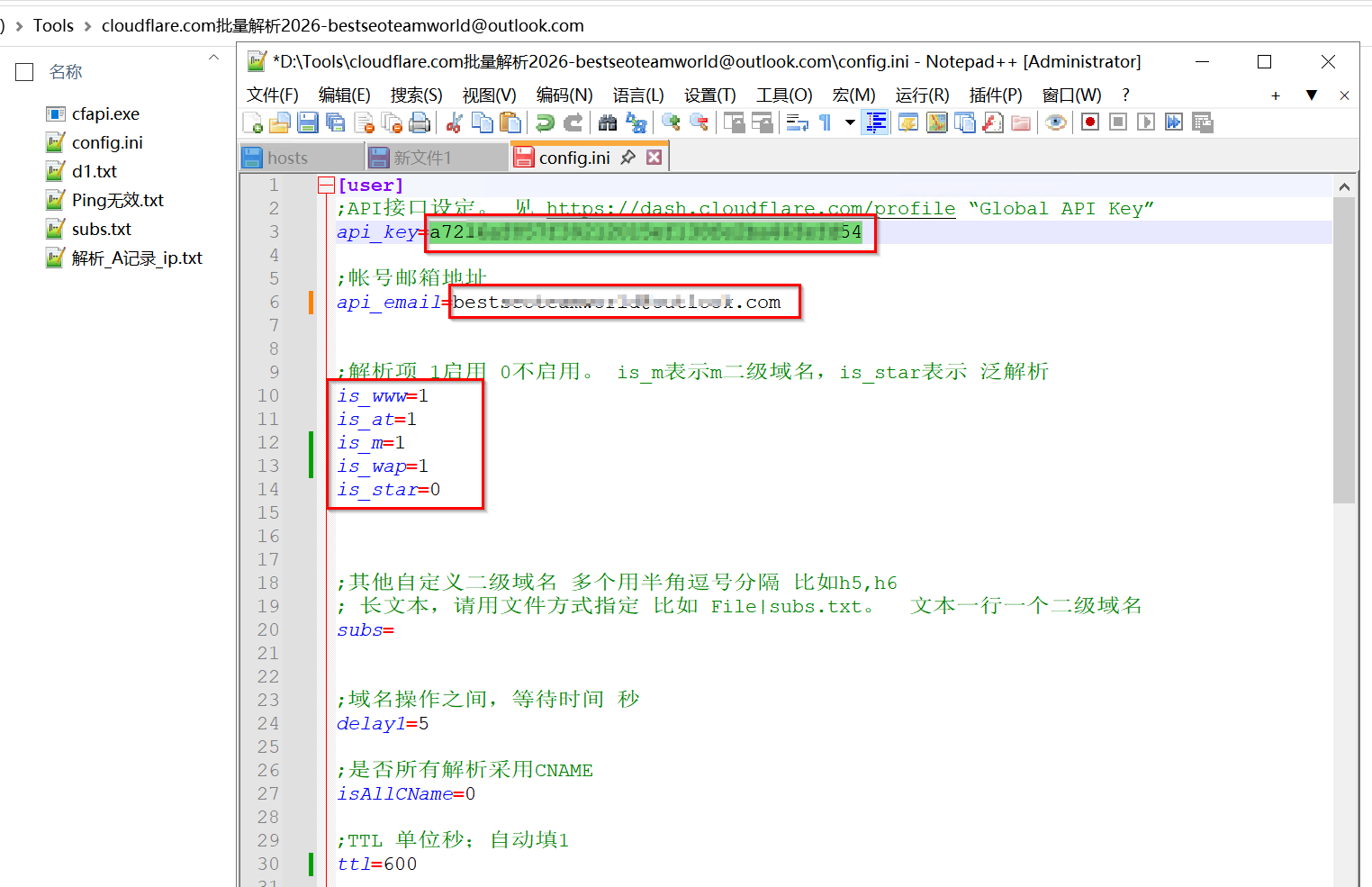This screenshot has width=1372, height=887.
Task: Follow the dash.cloudflare.com/profile link
Action: [x=751, y=209]
